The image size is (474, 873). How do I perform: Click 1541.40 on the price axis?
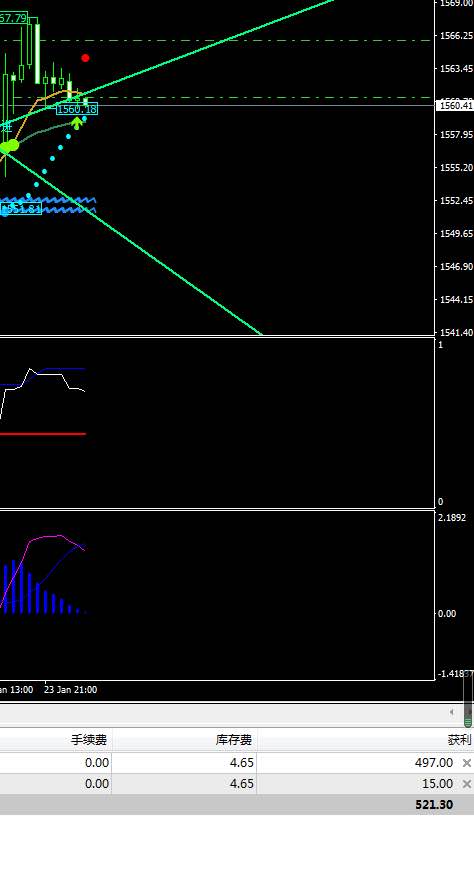[x=456, y=332]
